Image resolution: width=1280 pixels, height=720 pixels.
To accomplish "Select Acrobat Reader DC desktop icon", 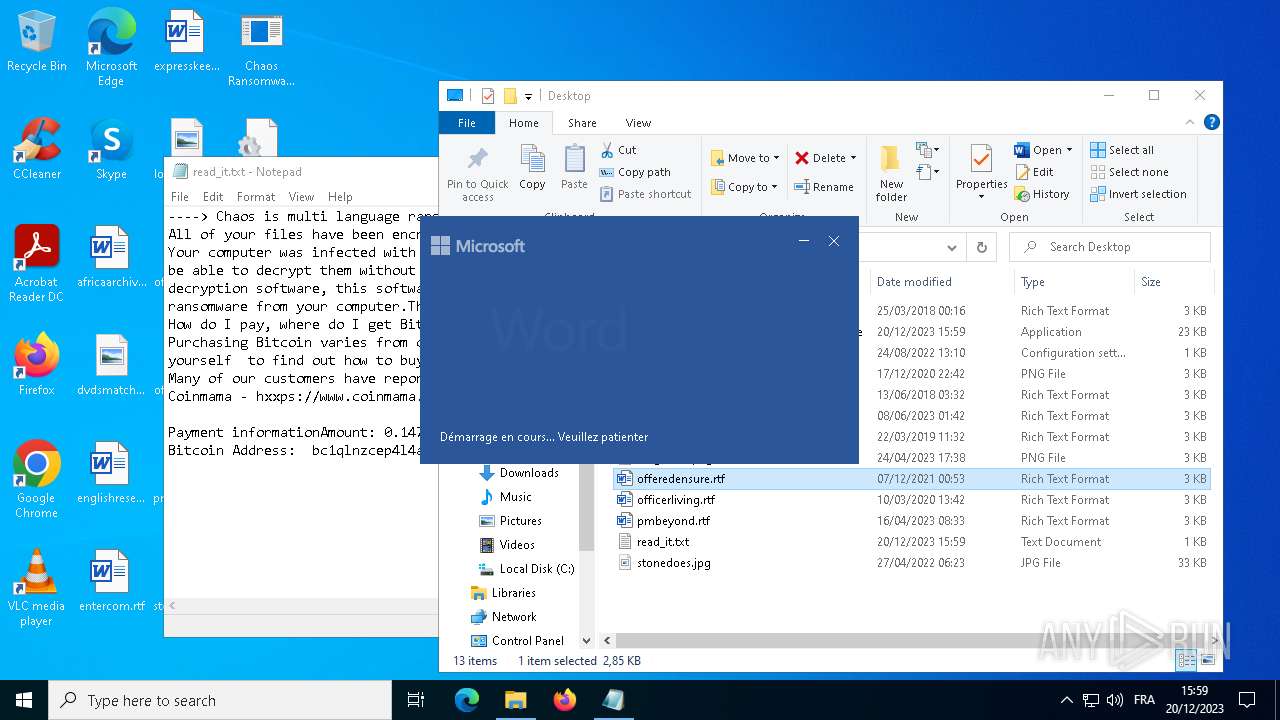I will click(x=37, y=264).
